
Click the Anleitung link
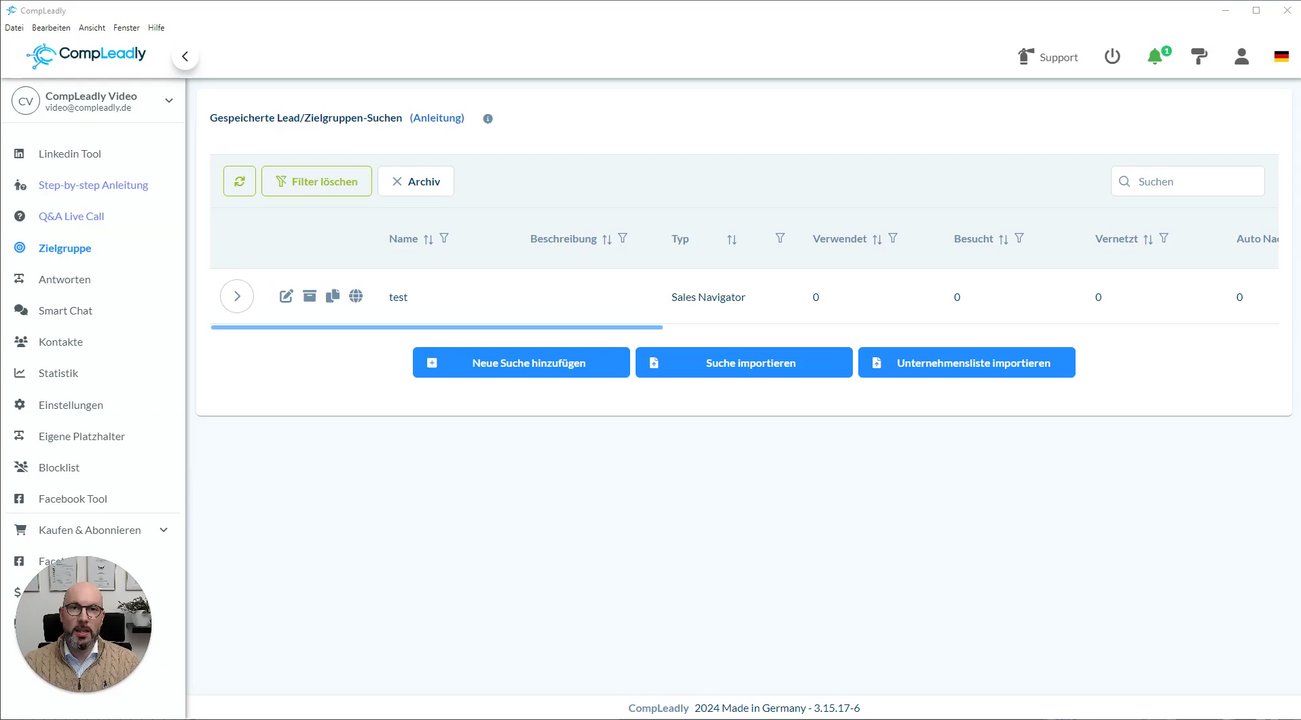click(437, 118)
